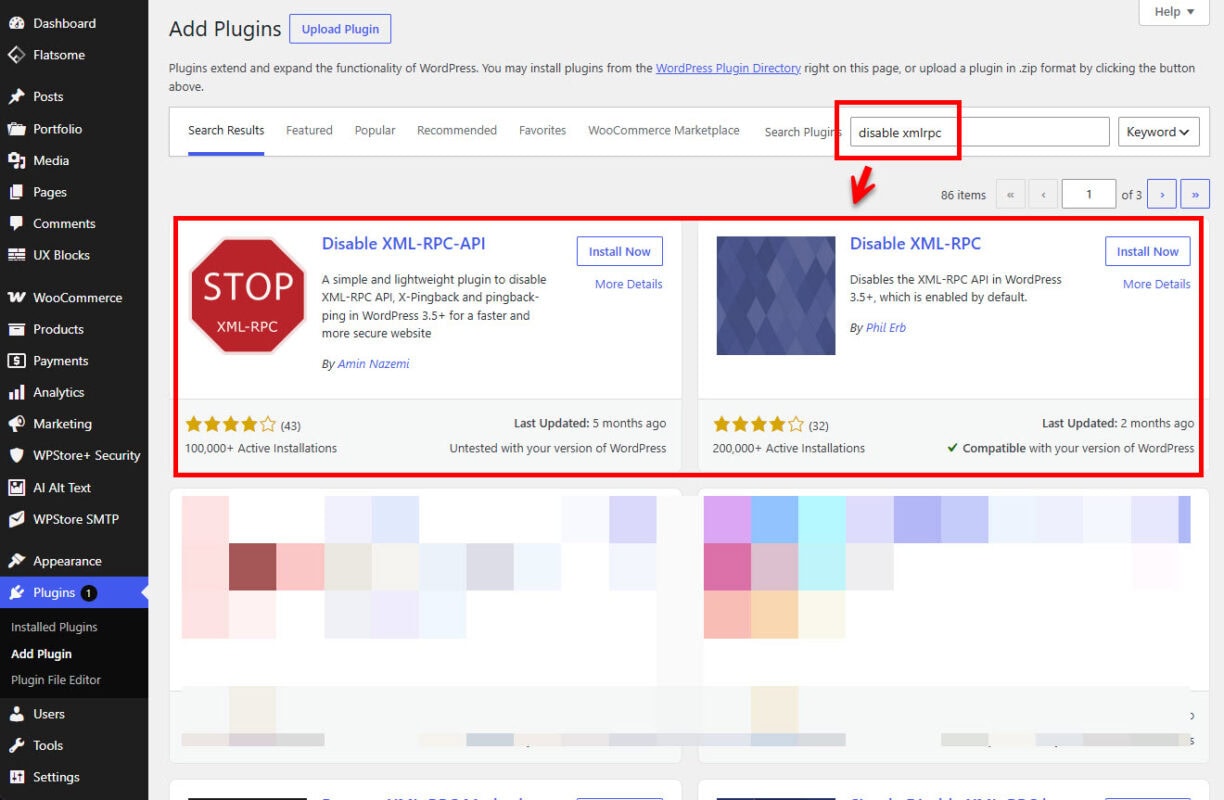Click the WooCommerce logo icon
Image resolution: width=1224 pixels, height=800 pixels.
[16, 298]
